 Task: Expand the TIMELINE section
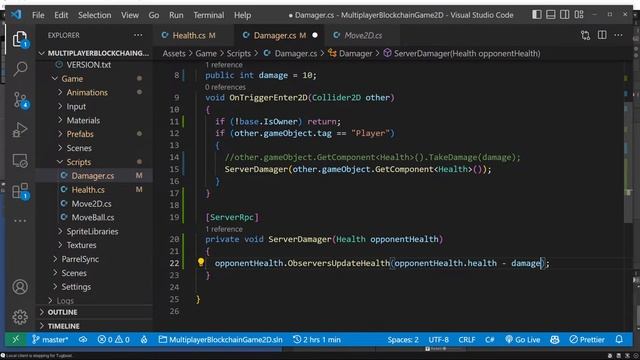pos(94,326)
